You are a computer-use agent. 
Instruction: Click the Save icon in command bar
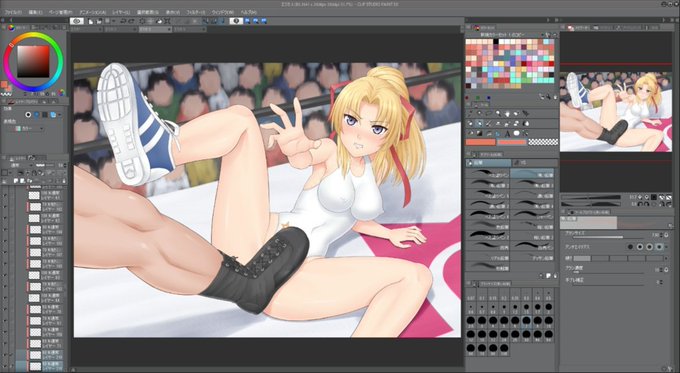(107, 21)
